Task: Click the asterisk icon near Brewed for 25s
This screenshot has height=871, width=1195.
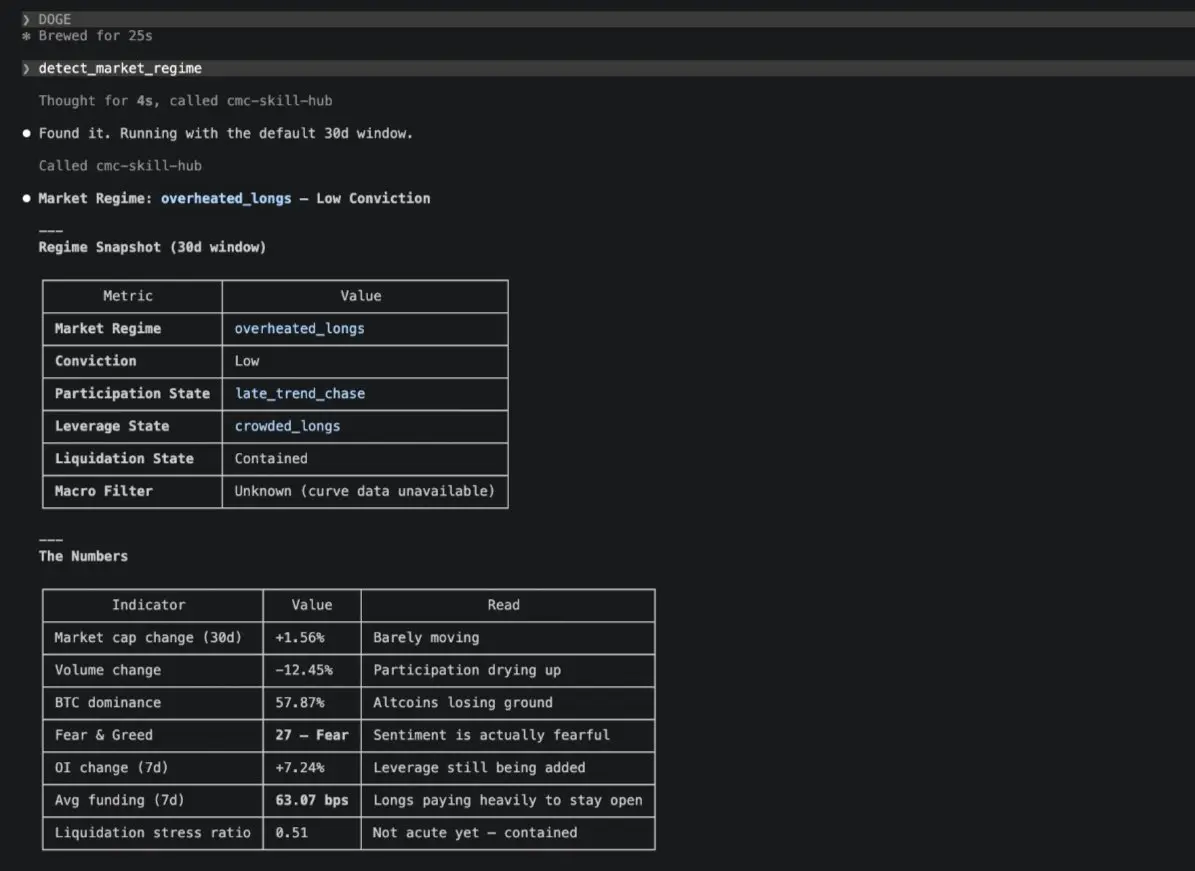Action: pos(26,36)
